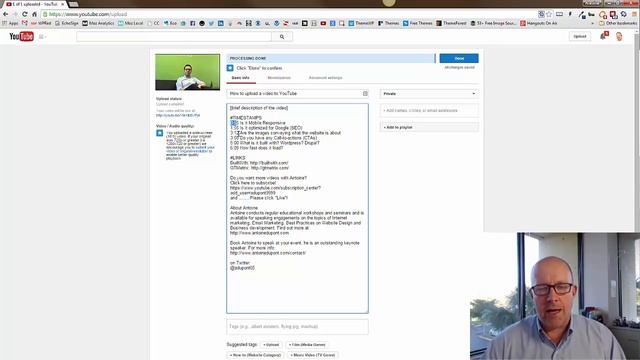Click the 'All changes saved' status text
640x360 pixels.
coord(459,67)
